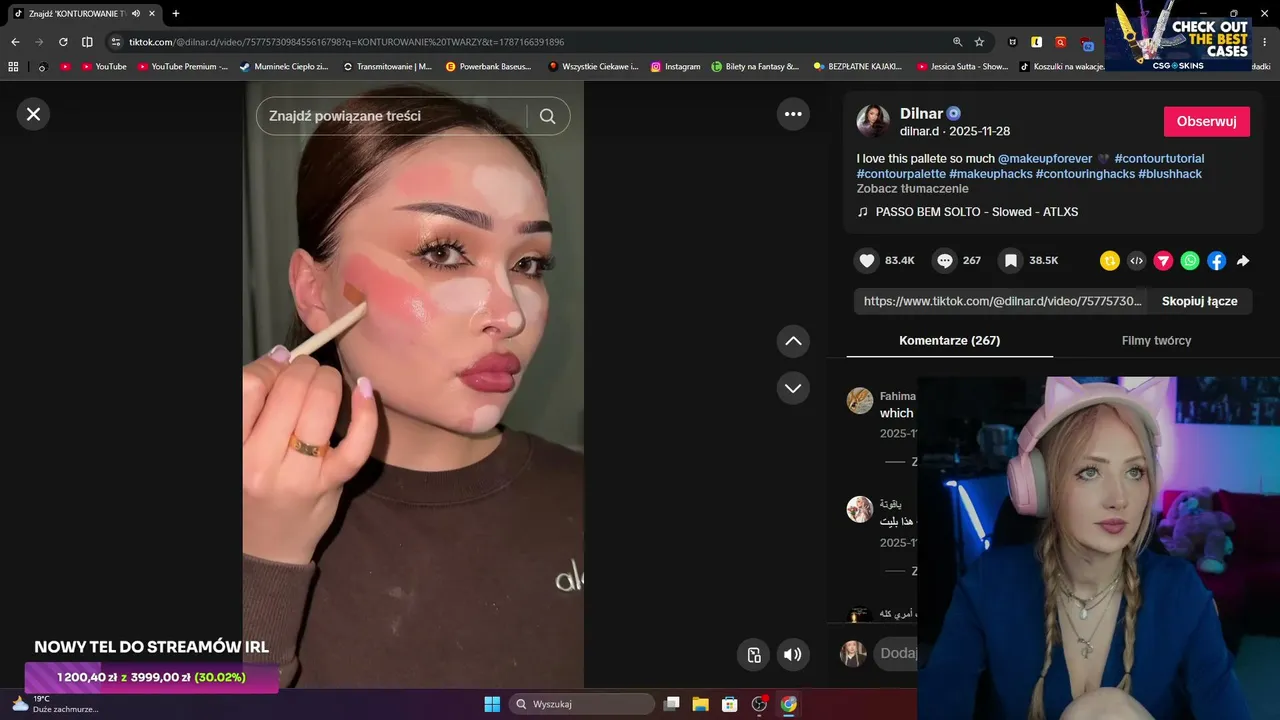Image resolution: width=1280 pixels, height=720 pixels.
Task: Open the Dilnar username link
Action: (x=921, y=113)
